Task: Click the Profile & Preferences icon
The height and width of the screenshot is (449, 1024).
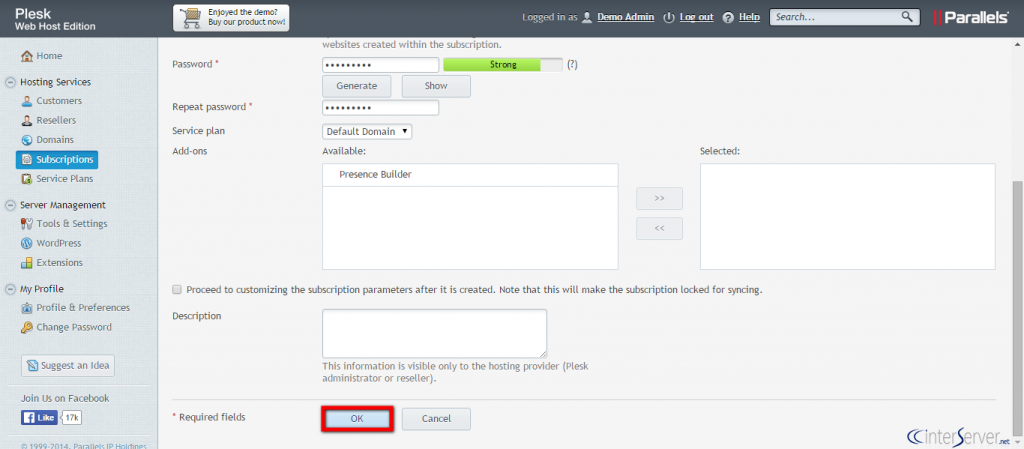Action: (x=27, y=308)
